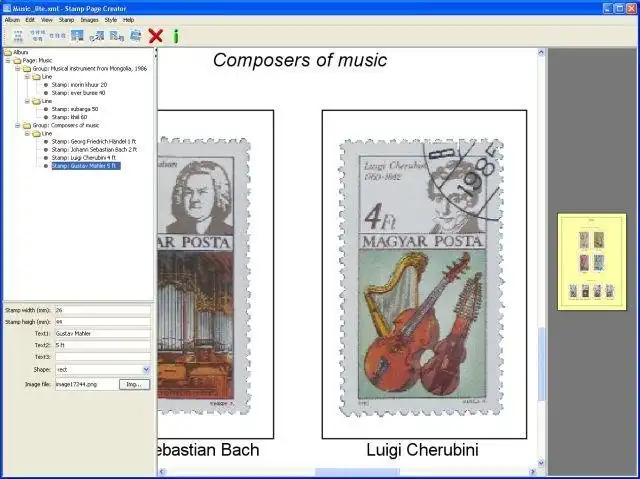The height and width of the screenshot is (479, 640).
Task: Select Stamp: Johann Sebastian Bach 2 ft
Action: pyautogui.click(x=94, y=150)
